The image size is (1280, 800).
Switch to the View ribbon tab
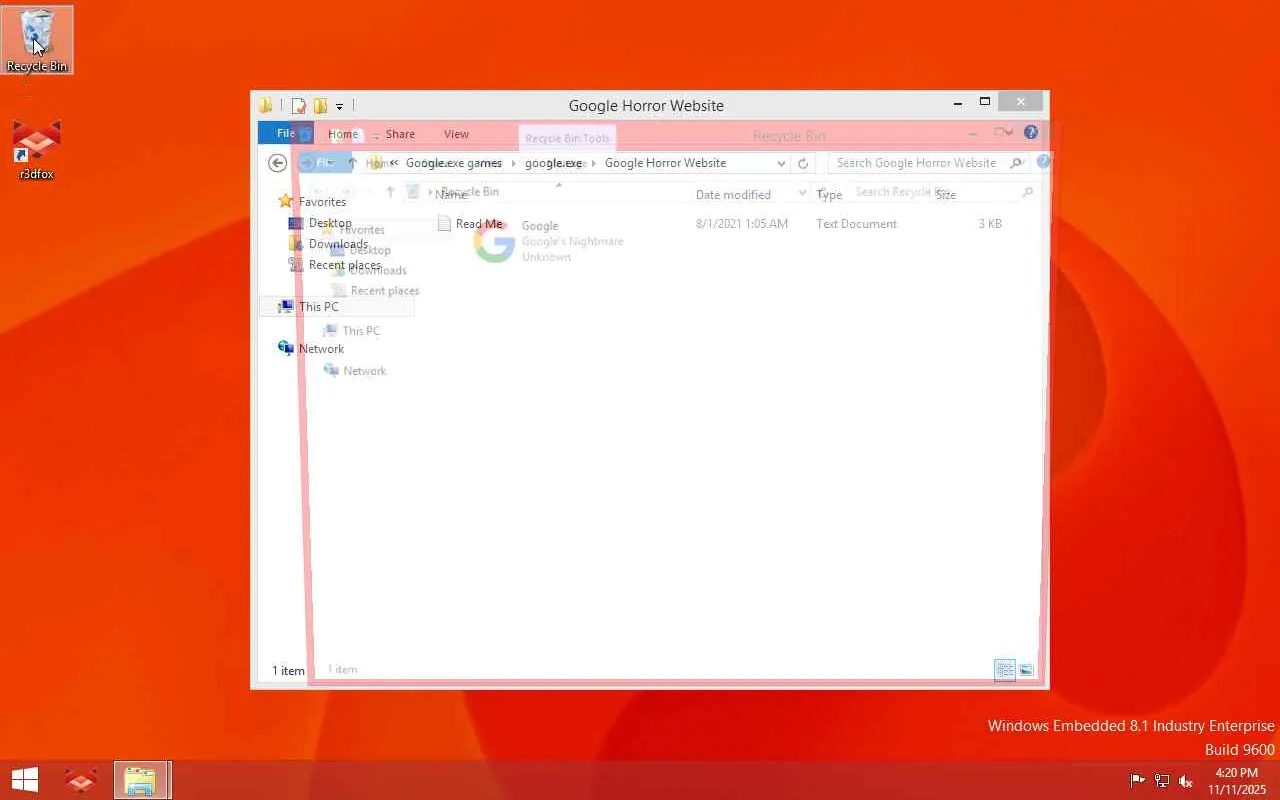click(x=456, y=134)
